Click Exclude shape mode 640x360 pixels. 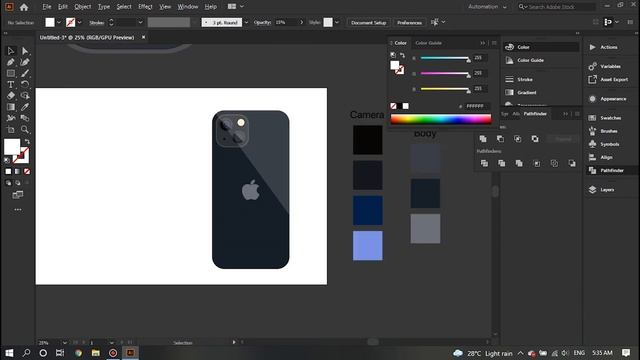click(x=535, y=139)
